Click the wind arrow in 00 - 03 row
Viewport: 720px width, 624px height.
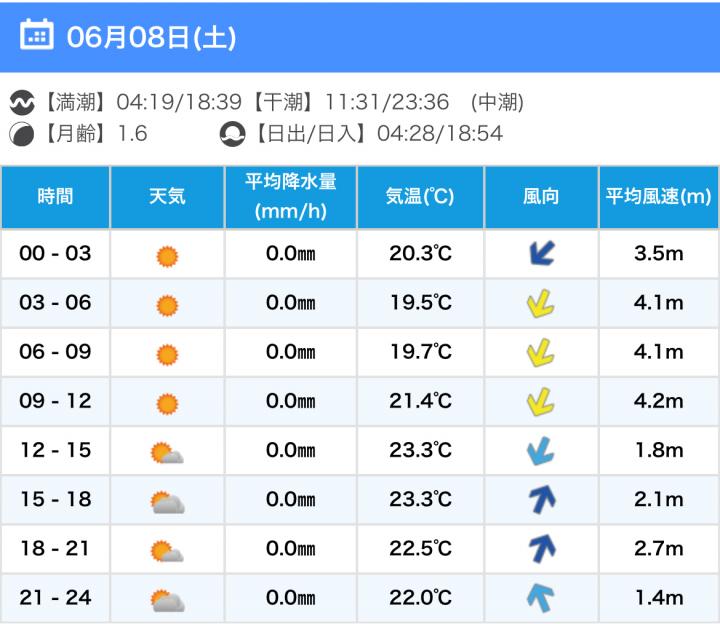tap(541, 254)
